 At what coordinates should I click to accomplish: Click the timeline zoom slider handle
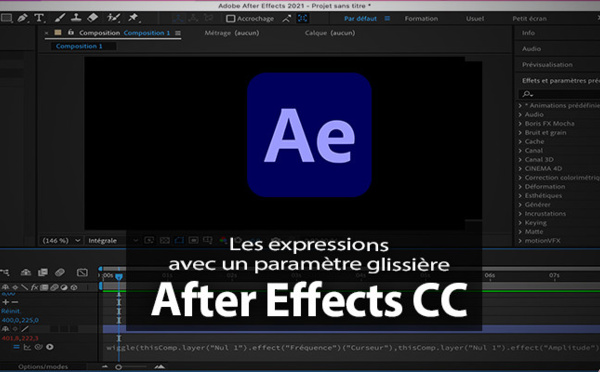pos(119,367)
